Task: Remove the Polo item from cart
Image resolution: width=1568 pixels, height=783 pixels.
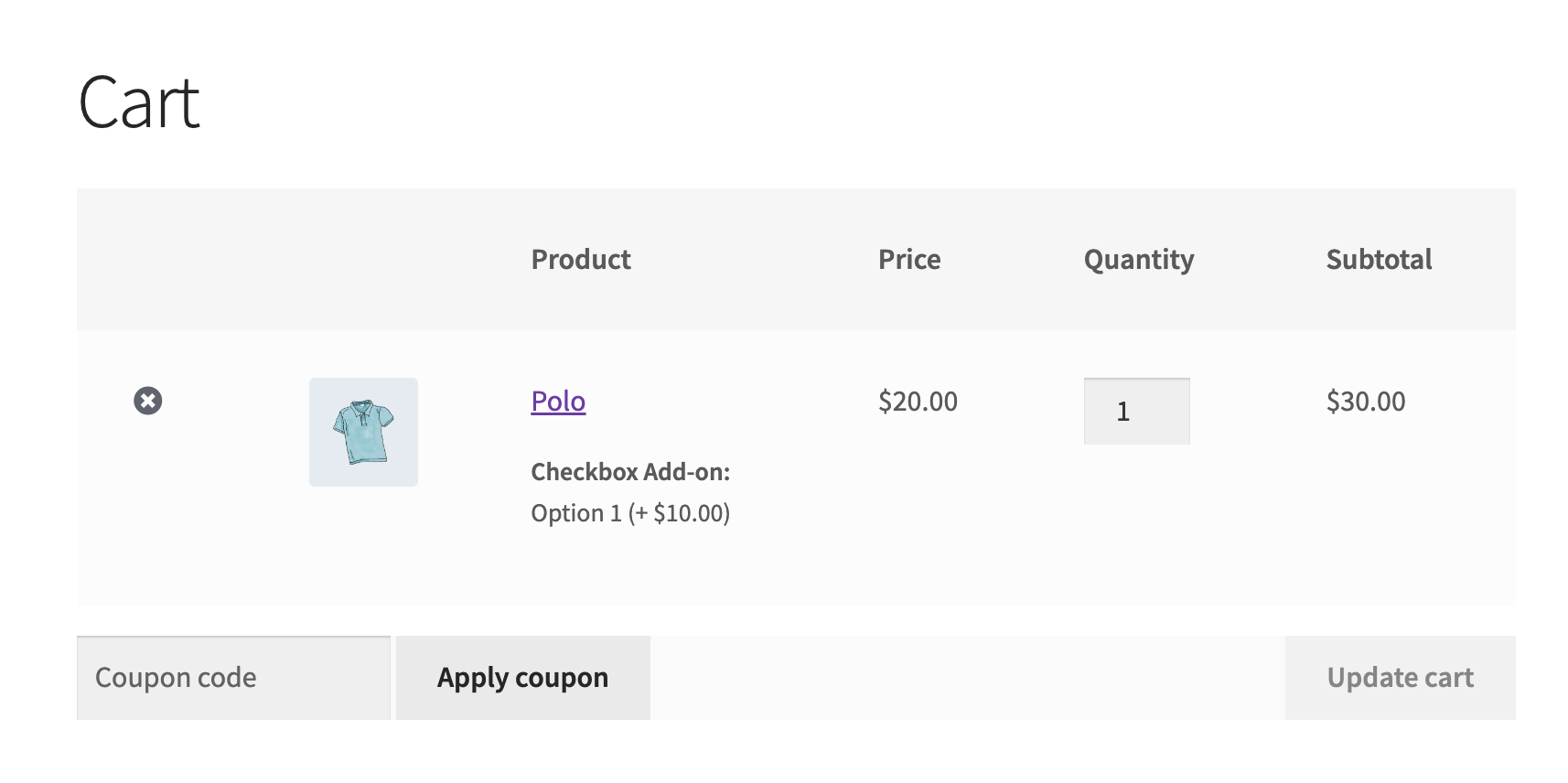Action: [148, 401]
